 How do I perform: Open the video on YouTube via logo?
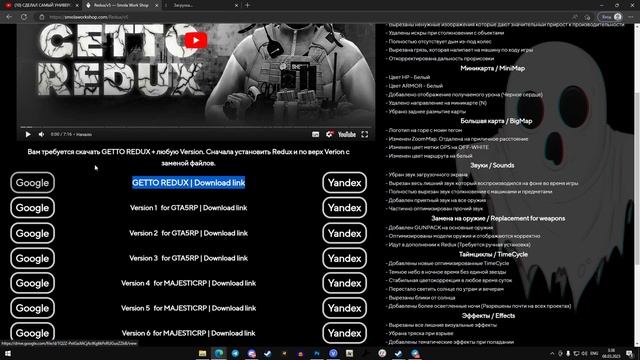click(x=347, y=134)
